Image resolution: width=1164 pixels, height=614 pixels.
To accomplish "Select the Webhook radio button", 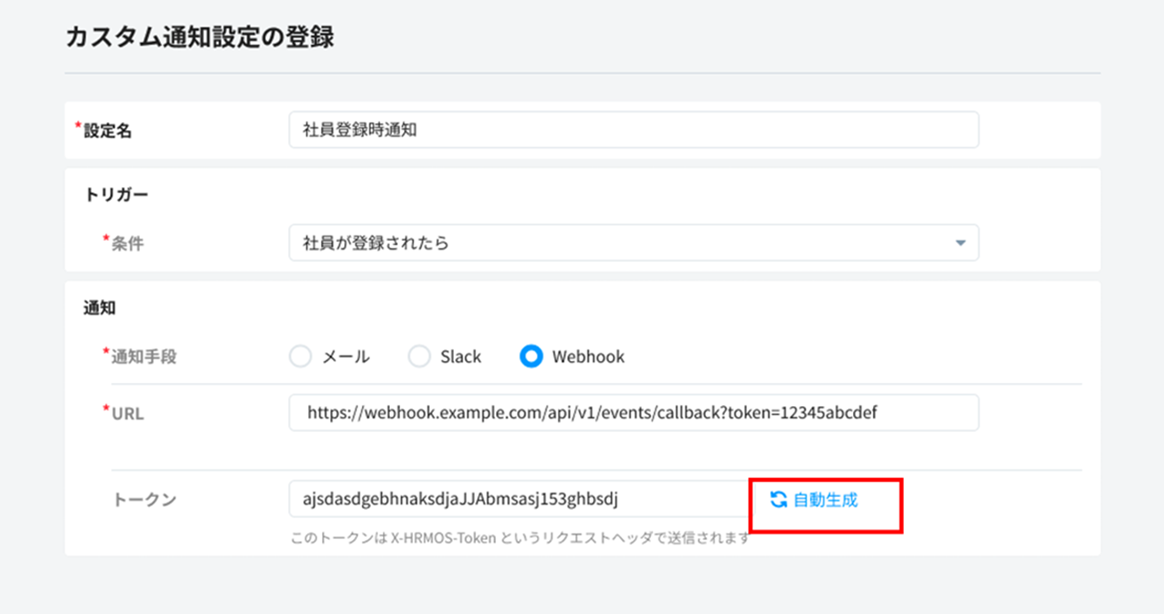I will [x=531, y=357].
